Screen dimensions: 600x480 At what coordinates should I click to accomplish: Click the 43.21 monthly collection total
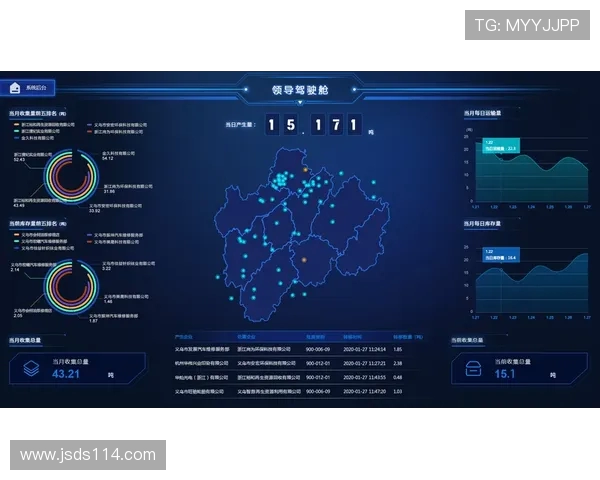66,374
